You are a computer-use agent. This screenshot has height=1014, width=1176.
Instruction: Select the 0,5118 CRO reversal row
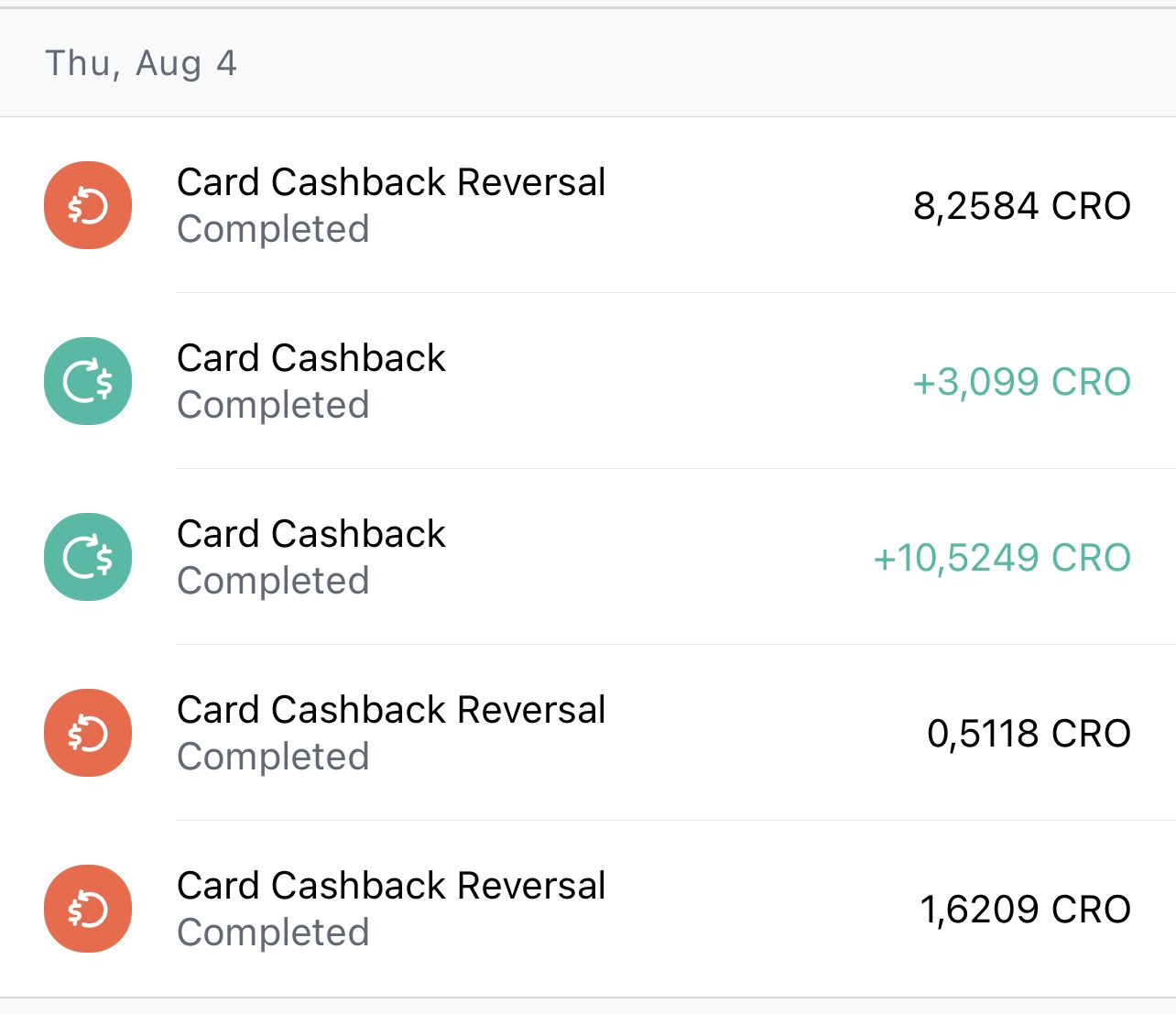(x=586, y=732)
